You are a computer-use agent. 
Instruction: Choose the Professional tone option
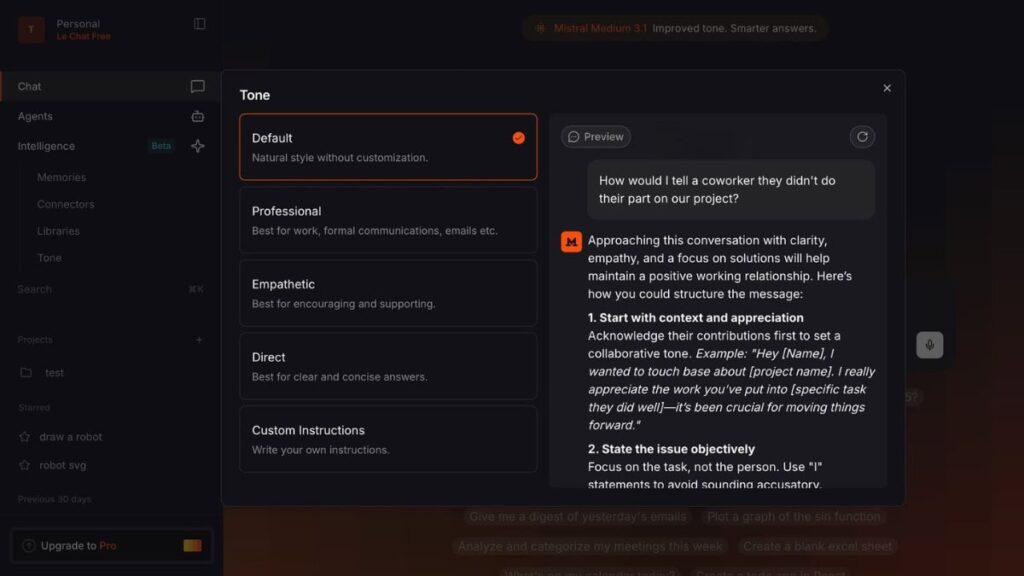click(x=388, y=220)
